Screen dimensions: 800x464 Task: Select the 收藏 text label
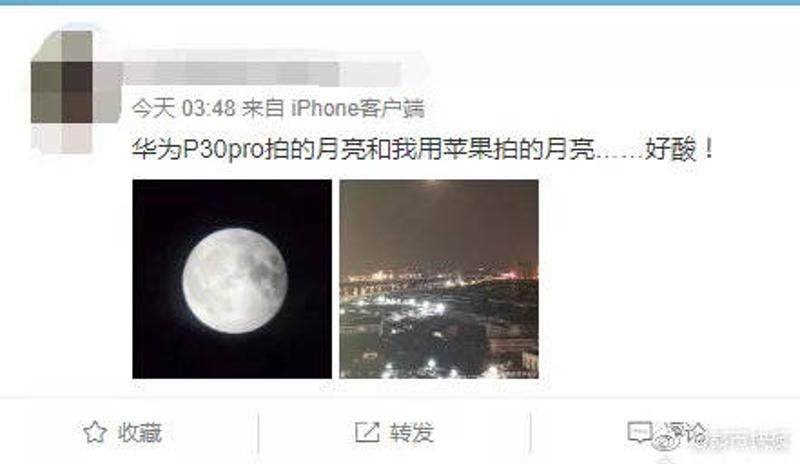(x=140, y=433)
